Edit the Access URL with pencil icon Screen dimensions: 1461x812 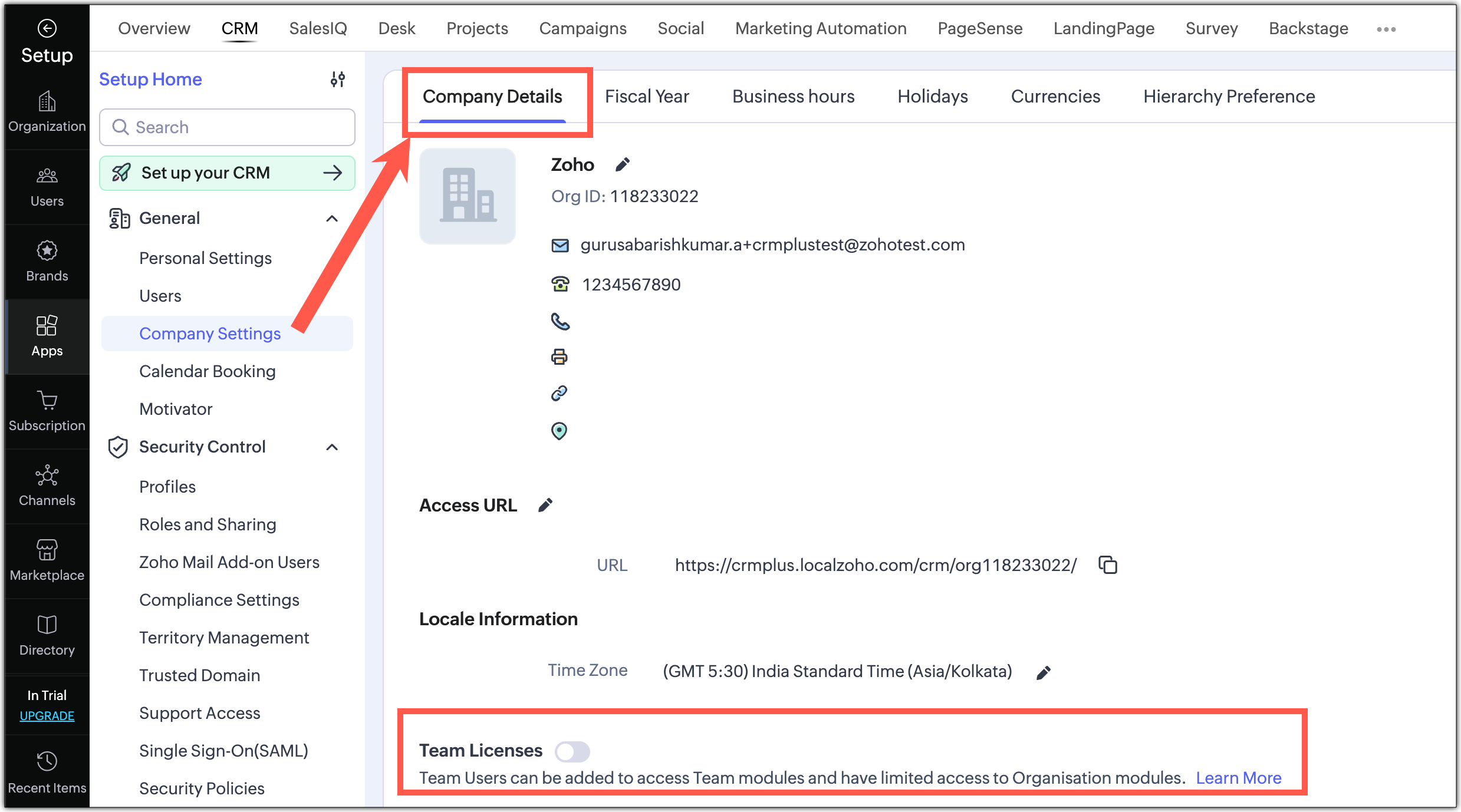pos(545,506)
